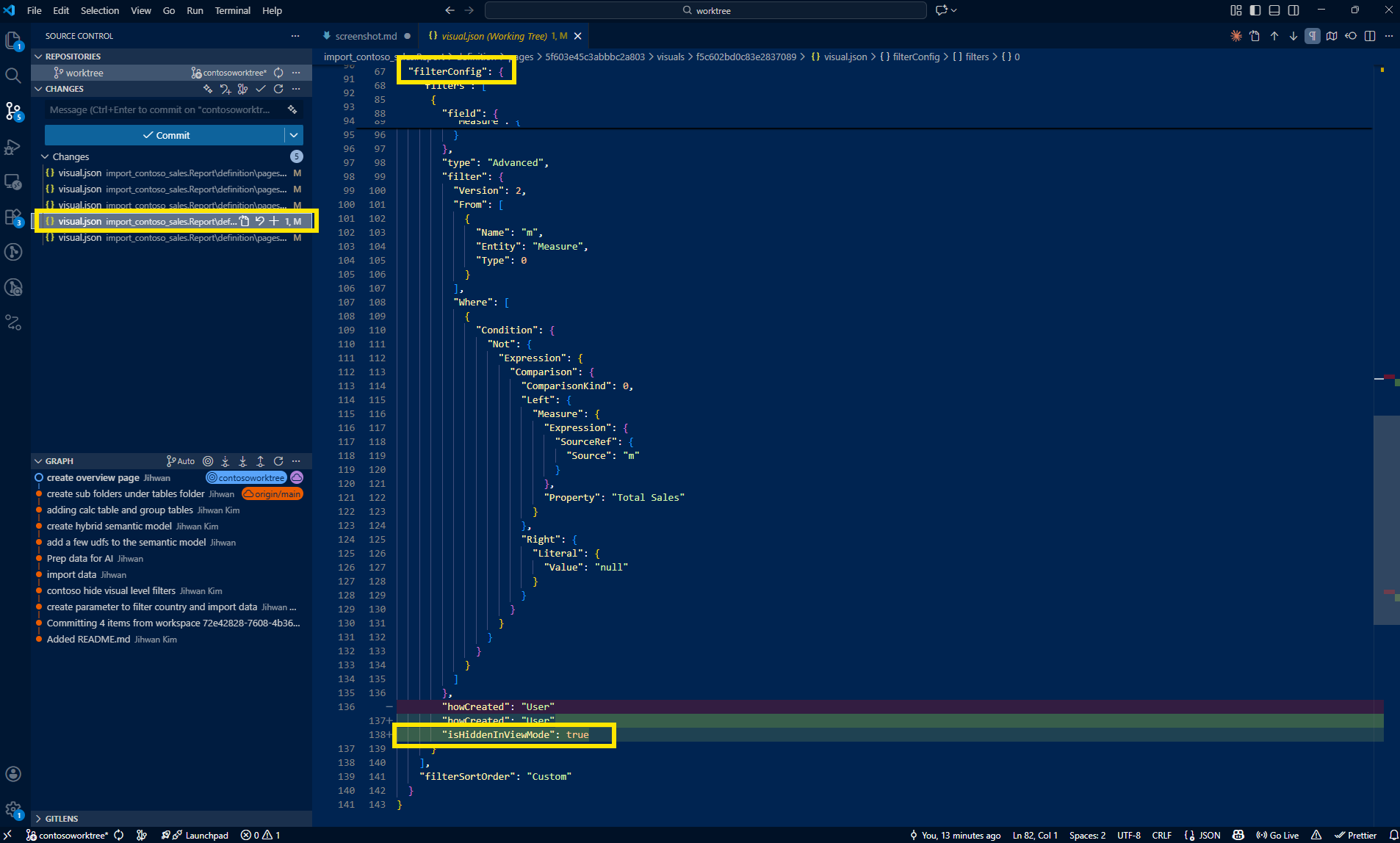The image size is (1400, 843).
Task: Click the target icon in the GRAPH header
Action: coord(208,461)
